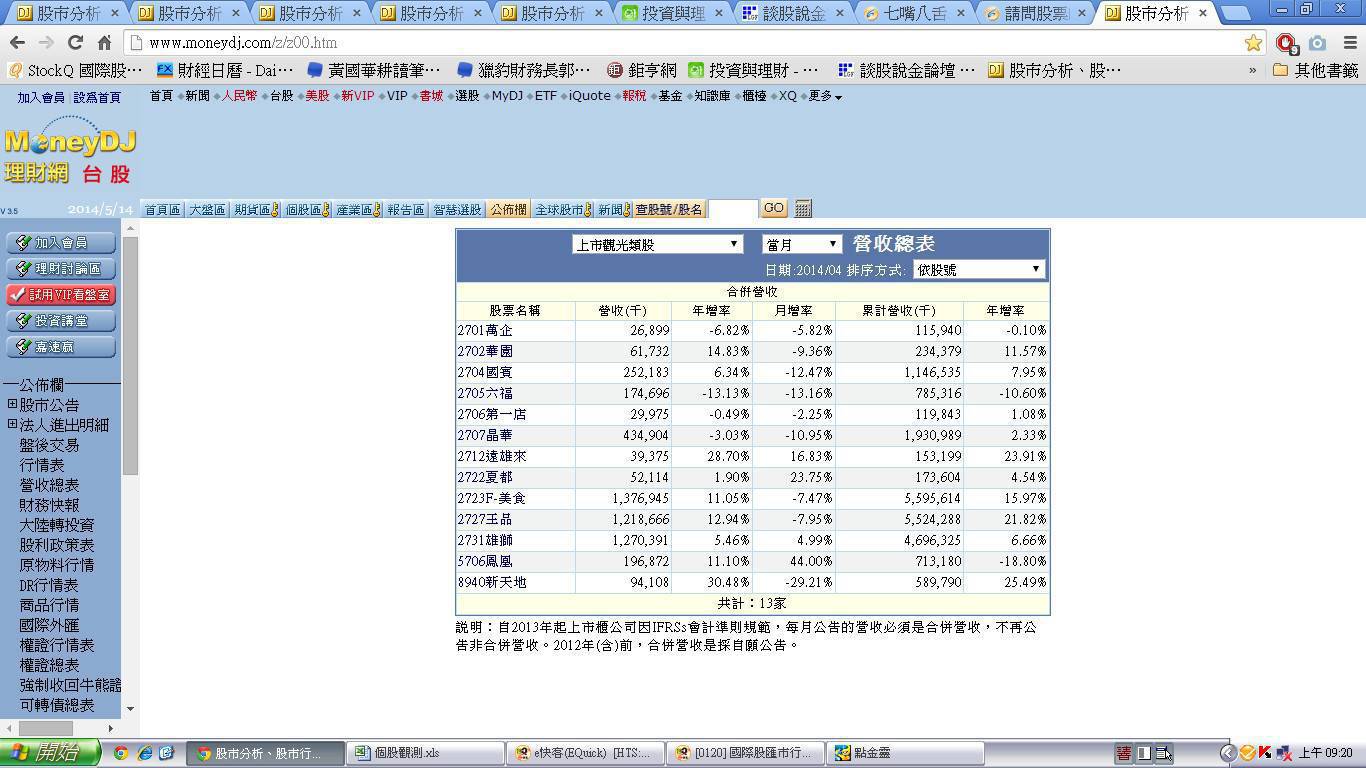Click the camera extension icon
This screenshot has width=1366, height=768.
(1318, 43)
